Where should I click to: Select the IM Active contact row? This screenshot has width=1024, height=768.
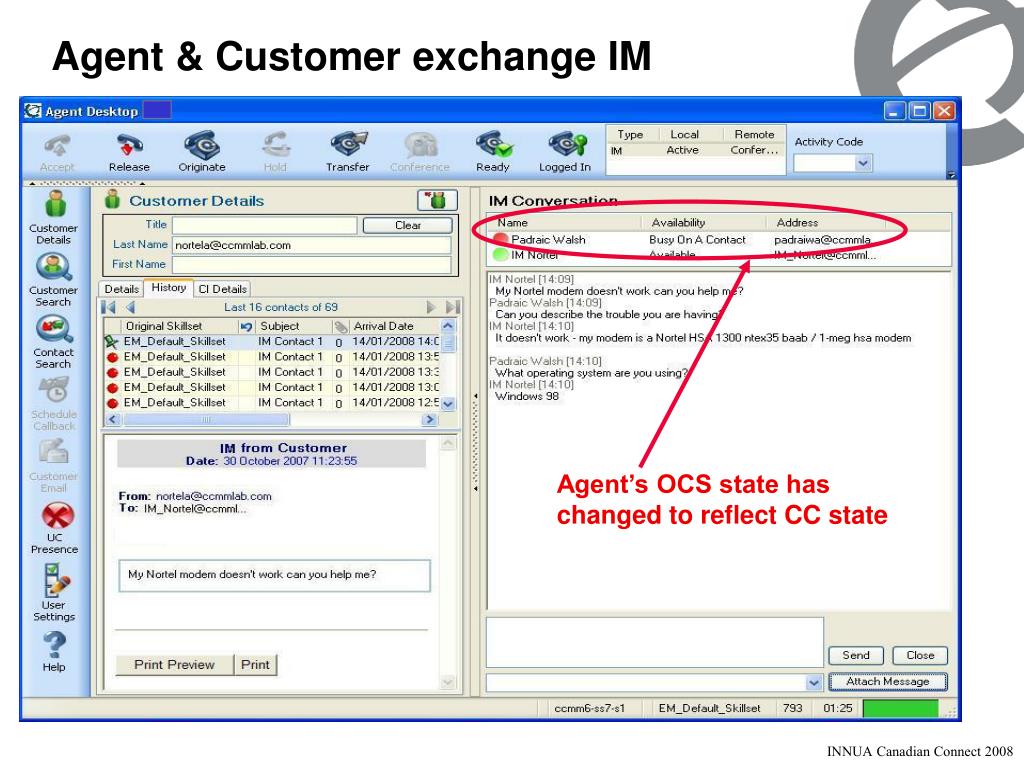[695, 150]
